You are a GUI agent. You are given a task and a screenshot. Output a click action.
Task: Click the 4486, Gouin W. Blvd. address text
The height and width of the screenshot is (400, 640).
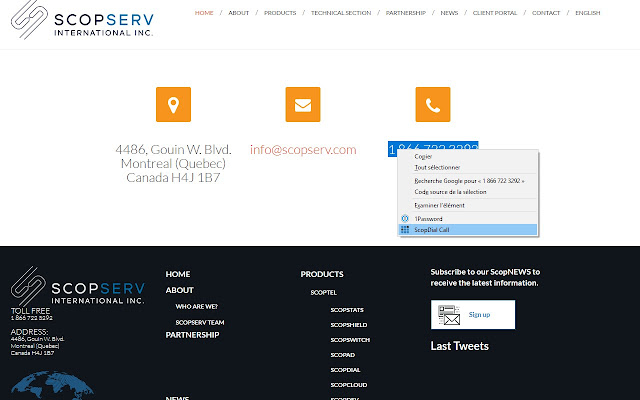click(x=173, y=150)
